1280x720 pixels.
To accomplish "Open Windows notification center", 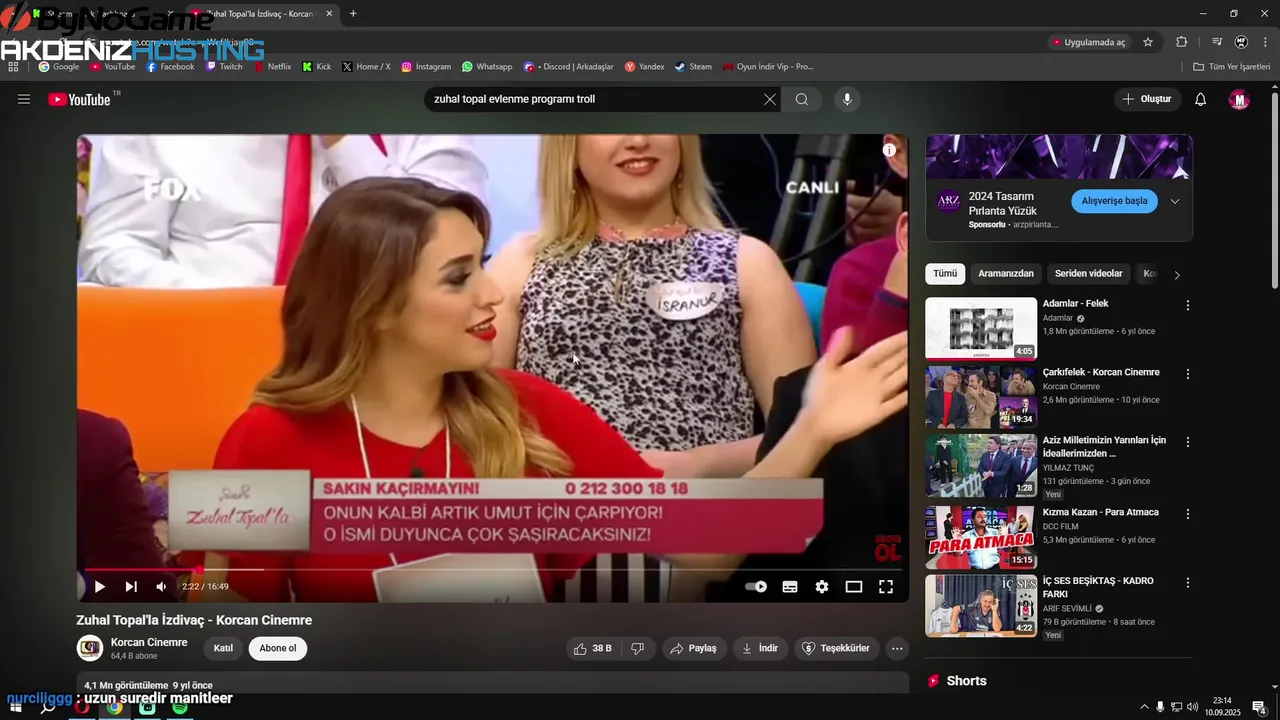I will (x=1259, y=707).
